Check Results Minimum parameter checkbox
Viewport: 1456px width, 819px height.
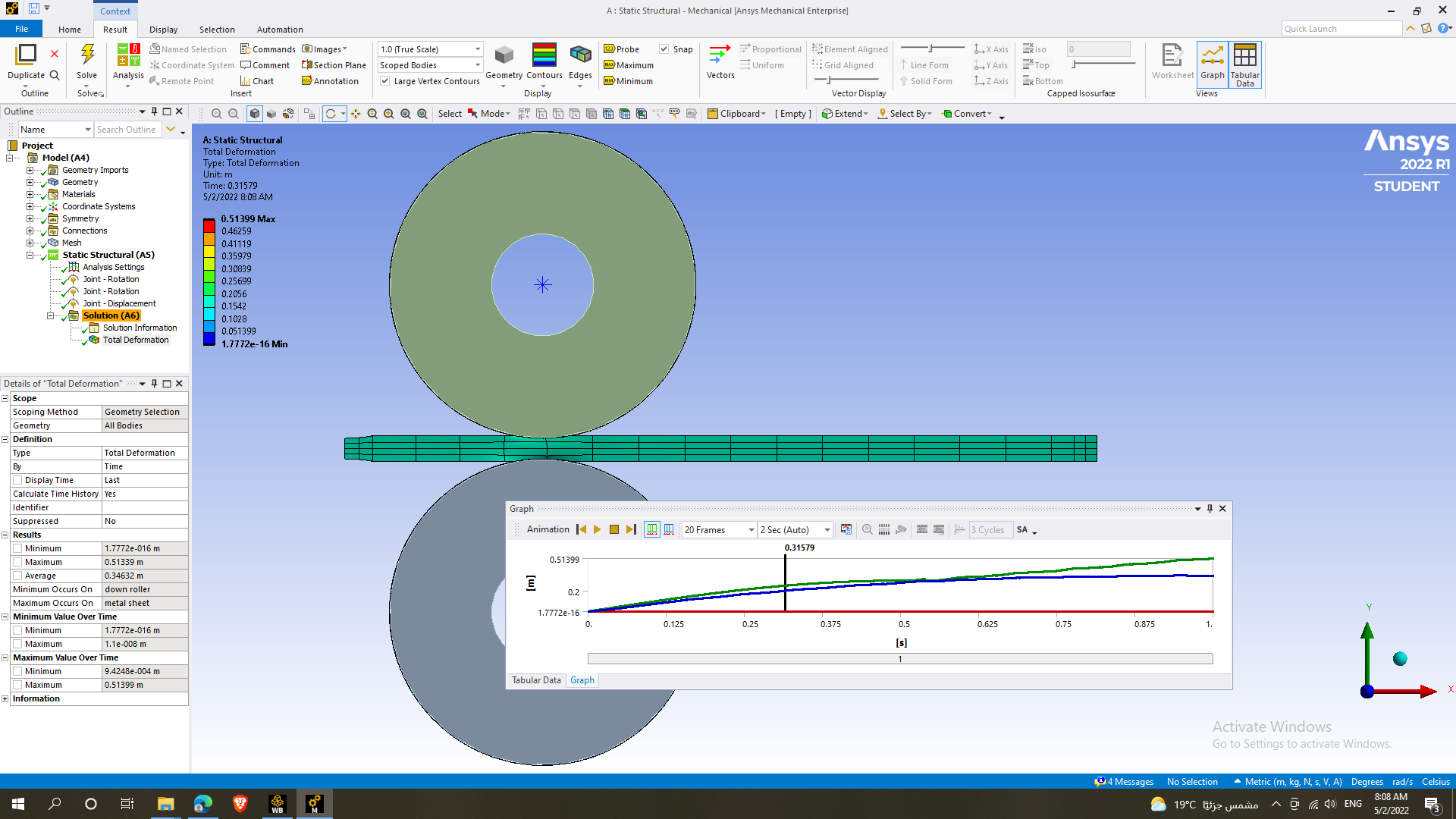[x=17, y=548]
